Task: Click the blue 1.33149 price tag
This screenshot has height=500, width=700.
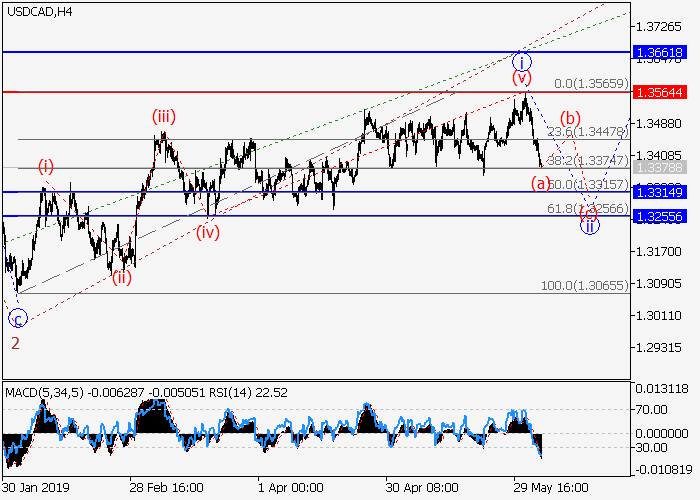Action: point(663,191)
